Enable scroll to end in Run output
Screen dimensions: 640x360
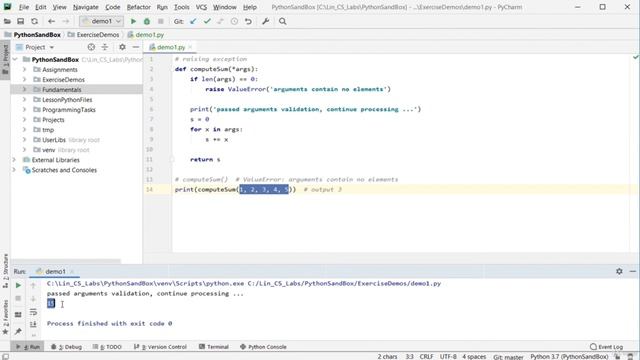[x=33, y=324]
